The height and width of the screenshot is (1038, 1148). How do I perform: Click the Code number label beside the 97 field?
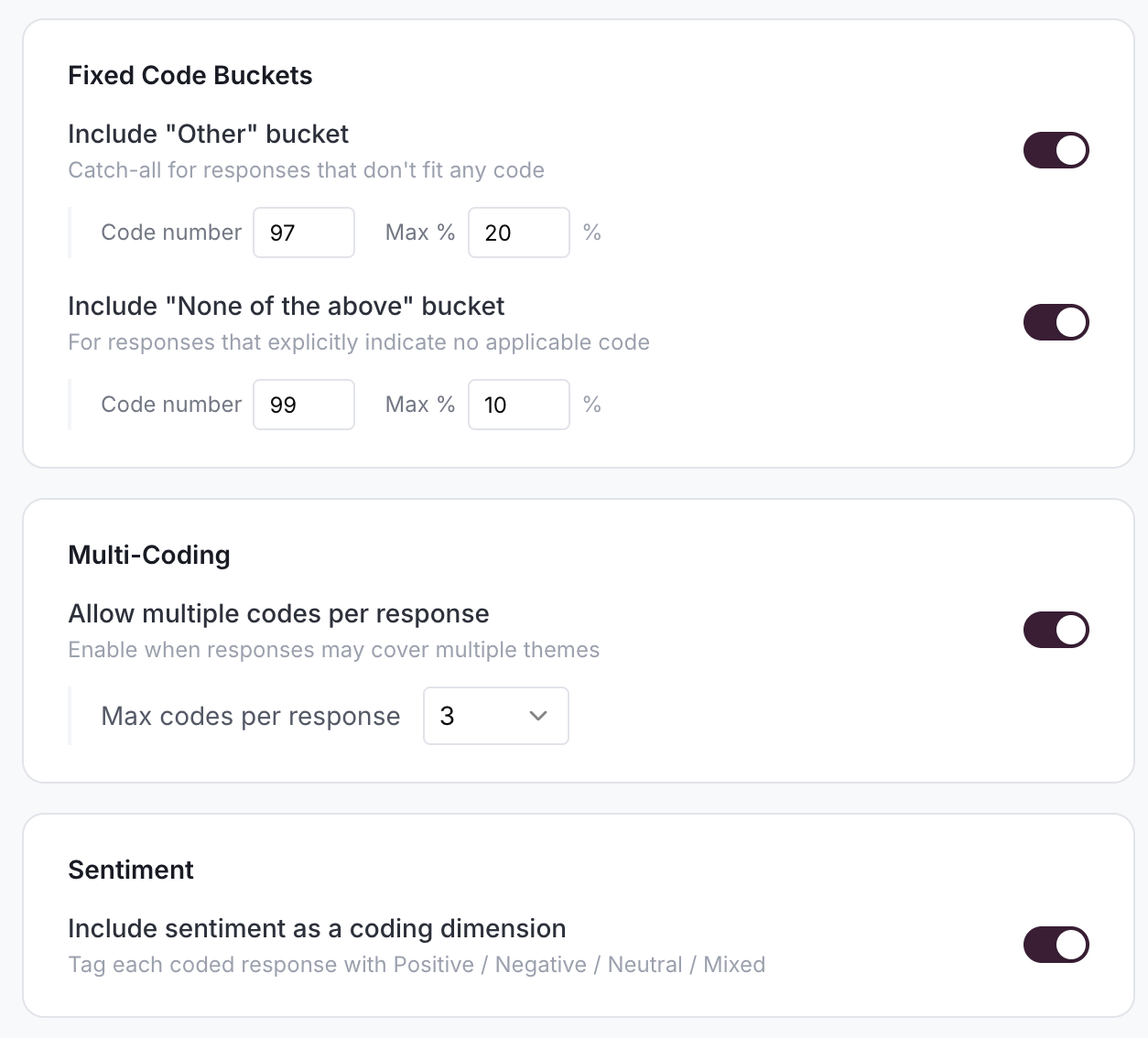171,232
